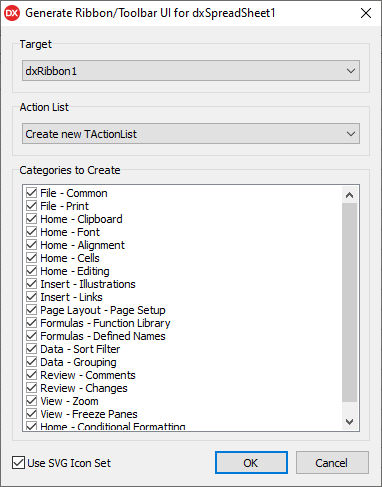Open the Target dxRibbon1 dropdown

coord(191,71)
